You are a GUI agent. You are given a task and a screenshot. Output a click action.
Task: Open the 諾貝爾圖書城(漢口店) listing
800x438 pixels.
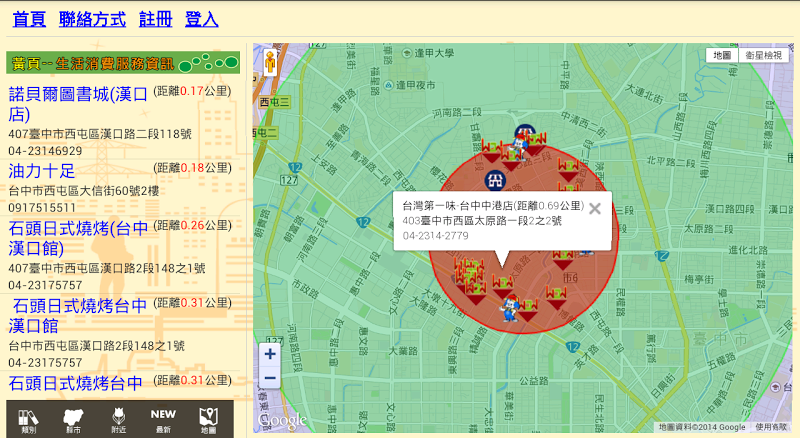point(78,104)
